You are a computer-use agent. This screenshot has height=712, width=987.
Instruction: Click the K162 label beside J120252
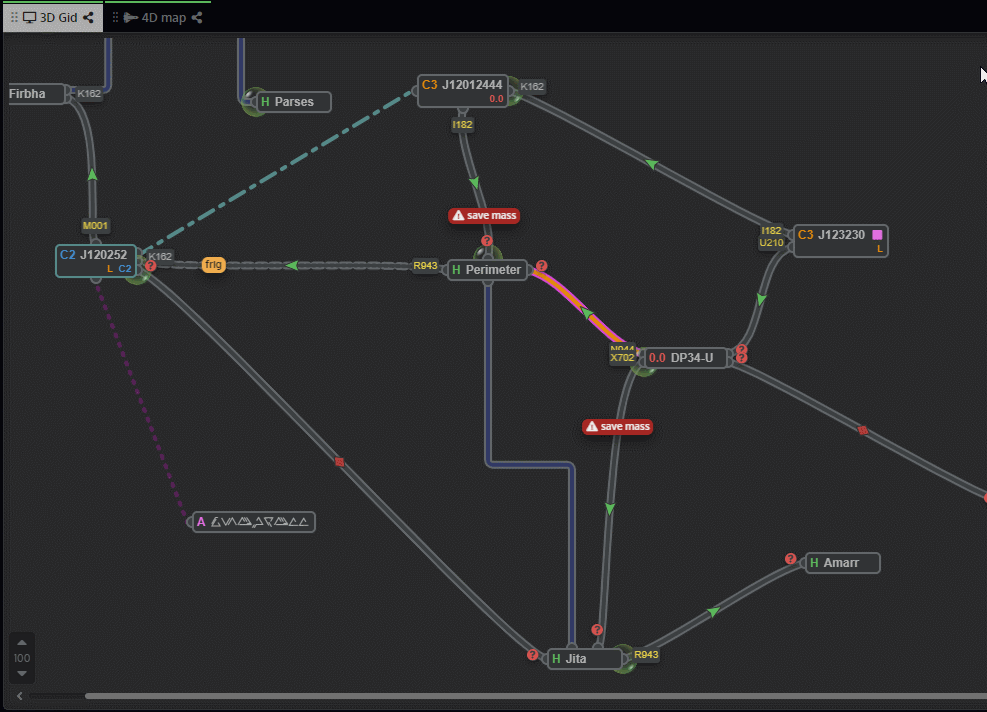(x=160, y=256)
